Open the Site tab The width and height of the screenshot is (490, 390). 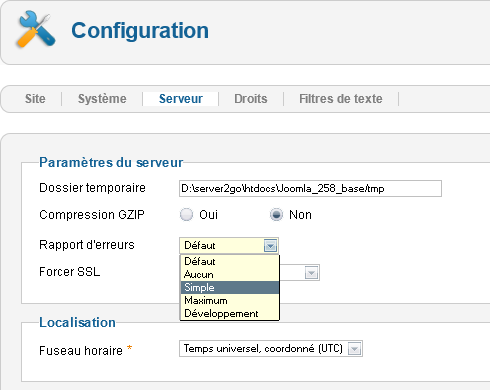click(x=35, y=99)
